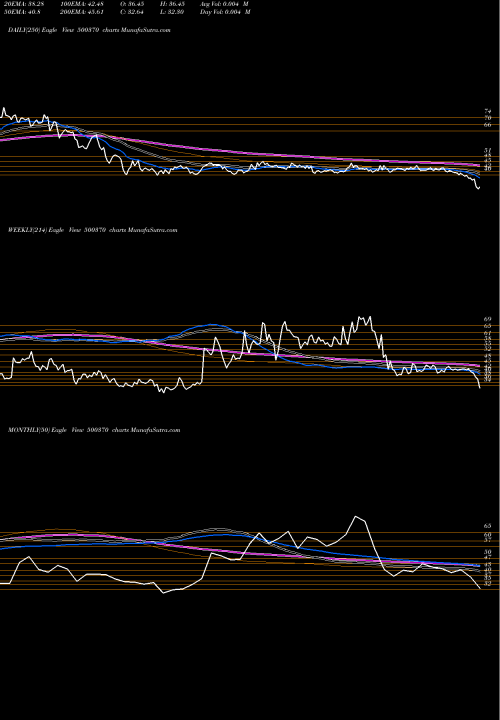The width and height of the screenshot is (500, 720).
Task: Select the 50EMA value readout
Action: (x=20, y=12)
